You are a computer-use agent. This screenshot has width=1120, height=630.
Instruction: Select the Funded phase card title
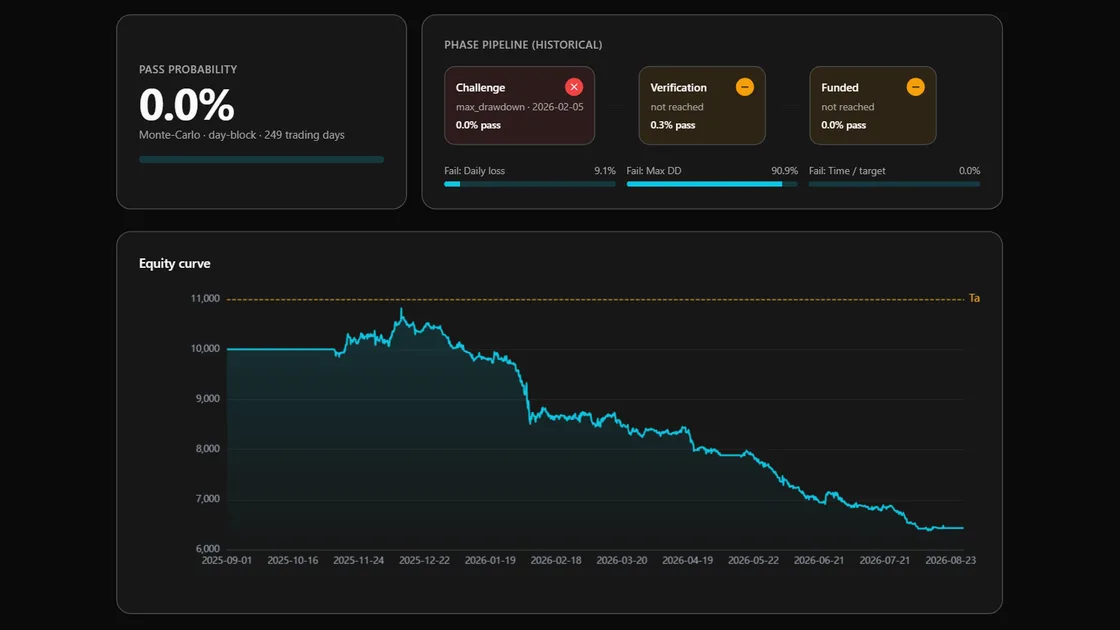pyautogui.click(x=839, y=87)
